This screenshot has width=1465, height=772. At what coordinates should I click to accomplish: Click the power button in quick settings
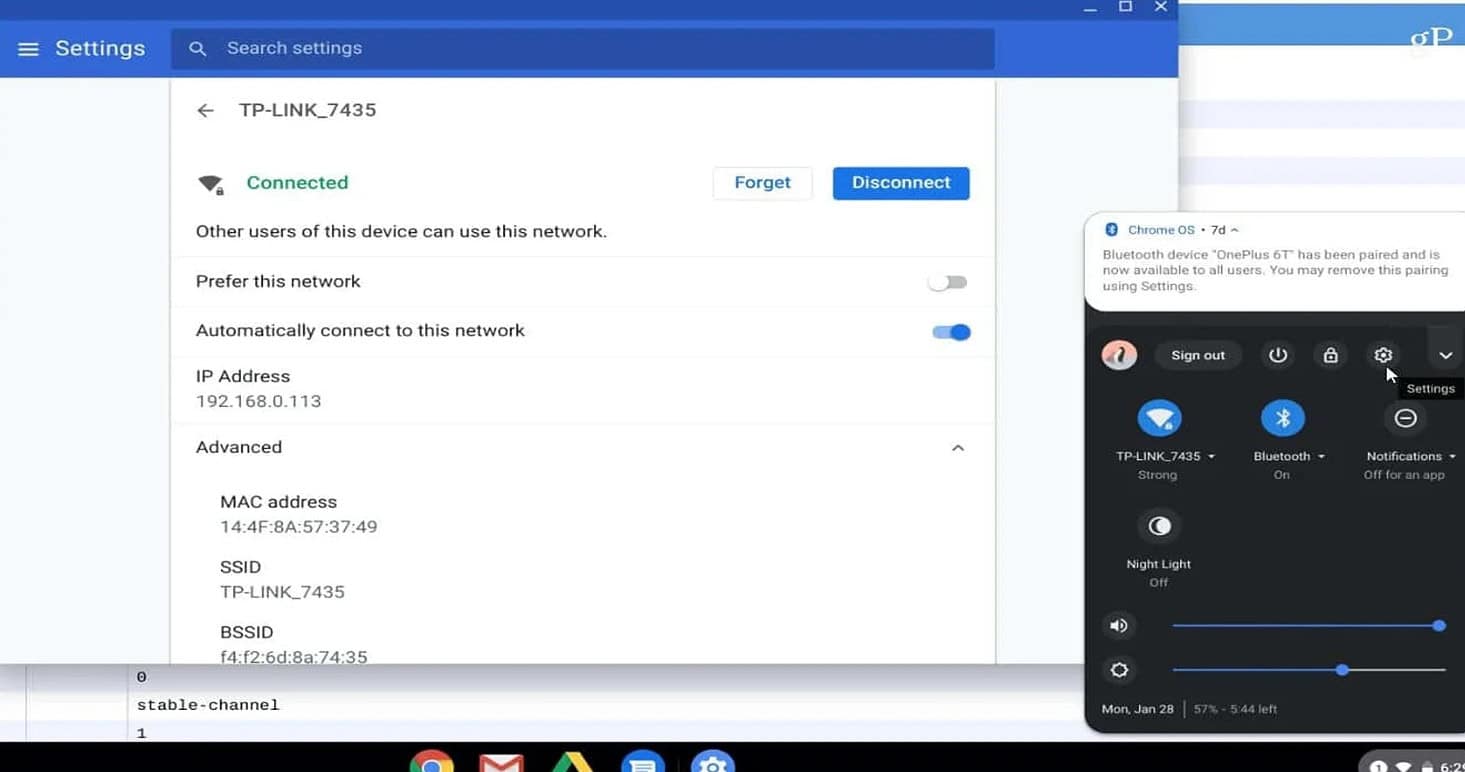[1277, 355]
